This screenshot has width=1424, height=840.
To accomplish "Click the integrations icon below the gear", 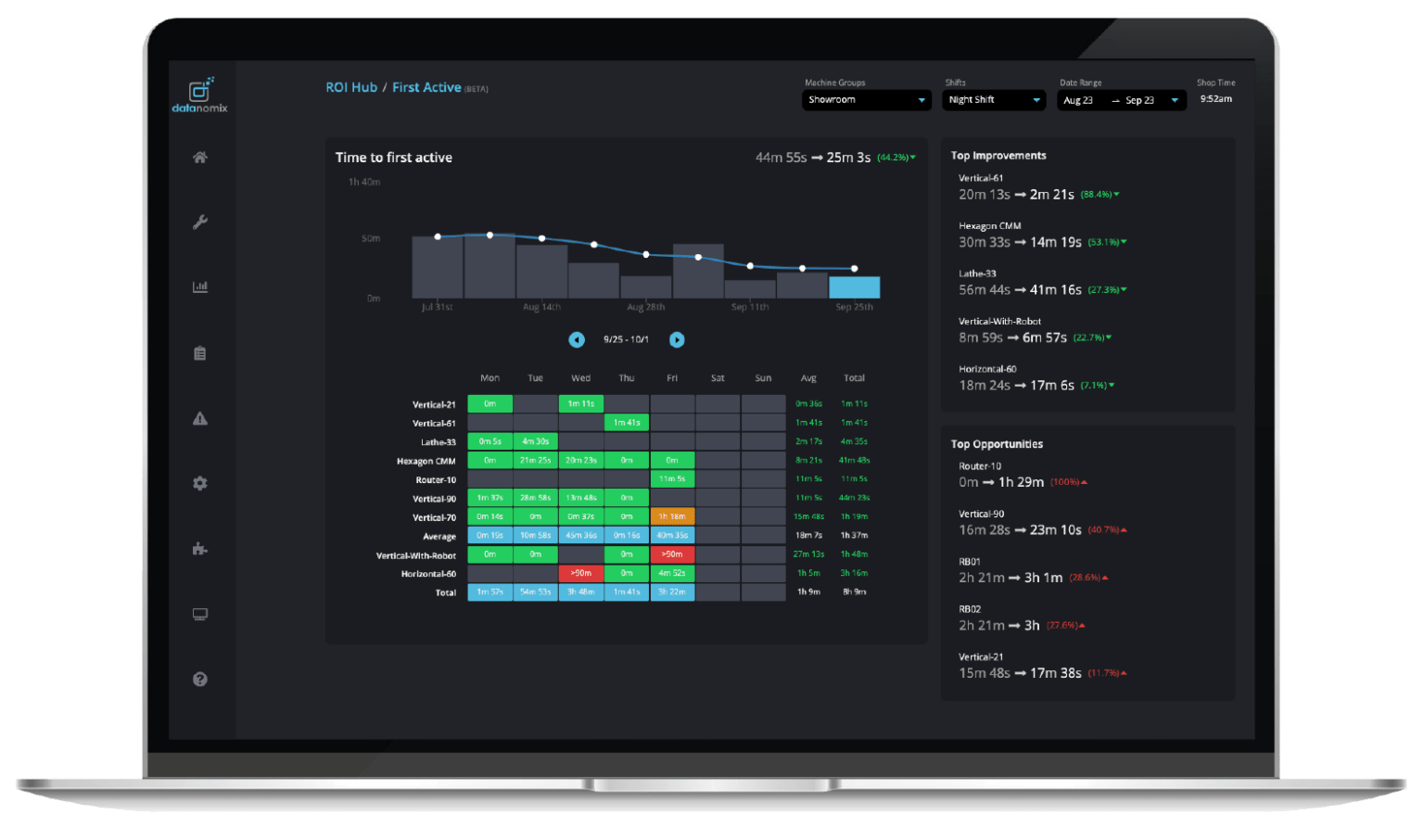I will click(x=199, y=549).
